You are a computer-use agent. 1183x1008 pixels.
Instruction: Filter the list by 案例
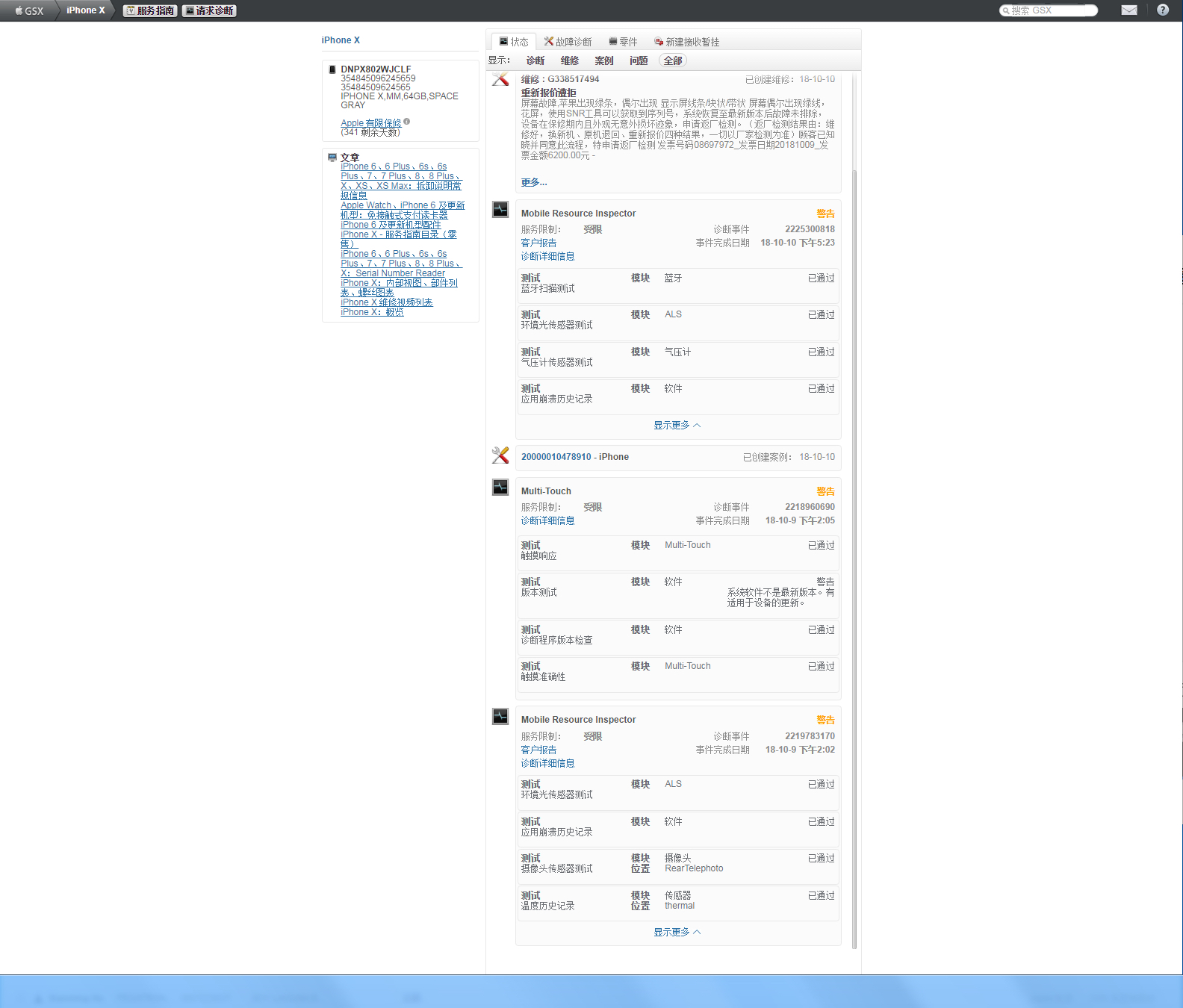click(604, 61)
